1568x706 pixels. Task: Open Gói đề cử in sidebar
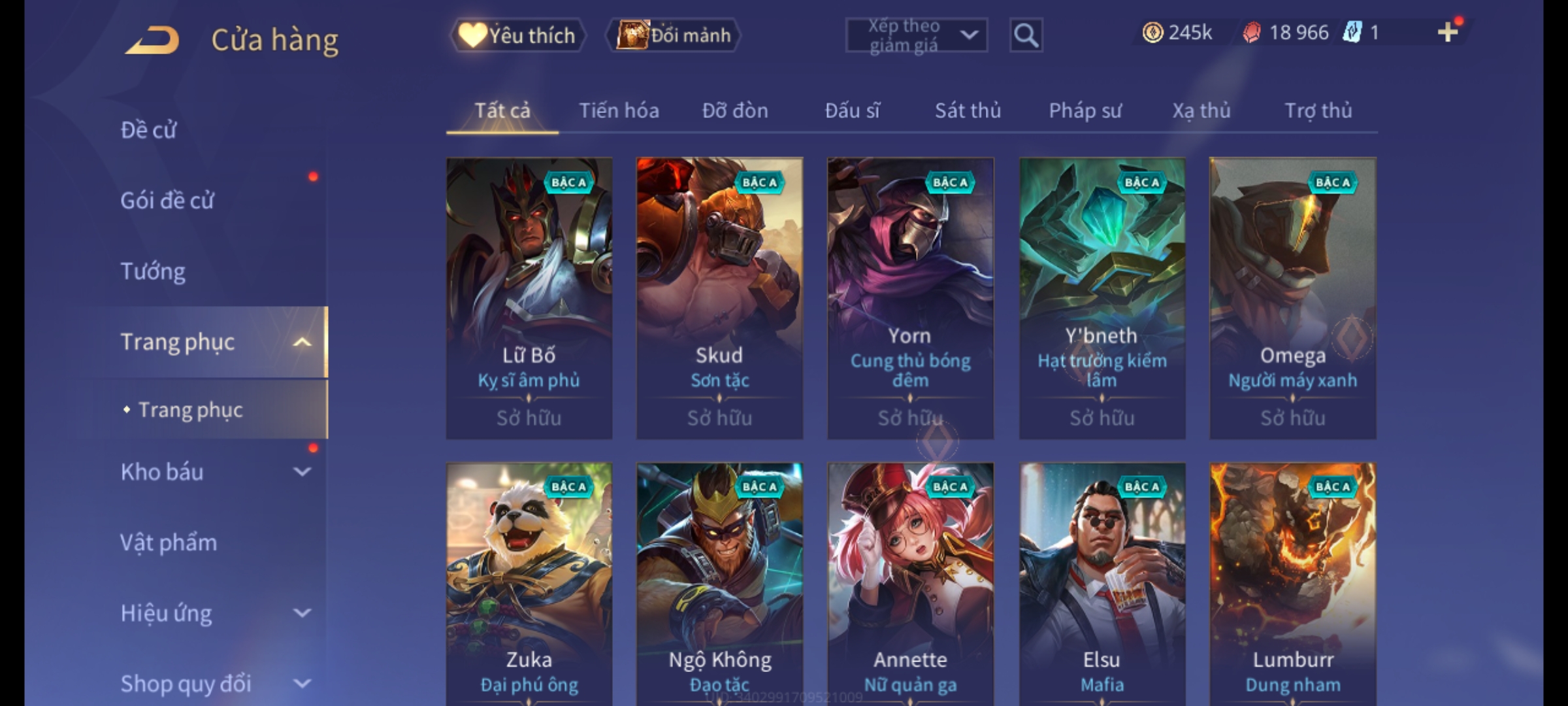coord(167,201)
